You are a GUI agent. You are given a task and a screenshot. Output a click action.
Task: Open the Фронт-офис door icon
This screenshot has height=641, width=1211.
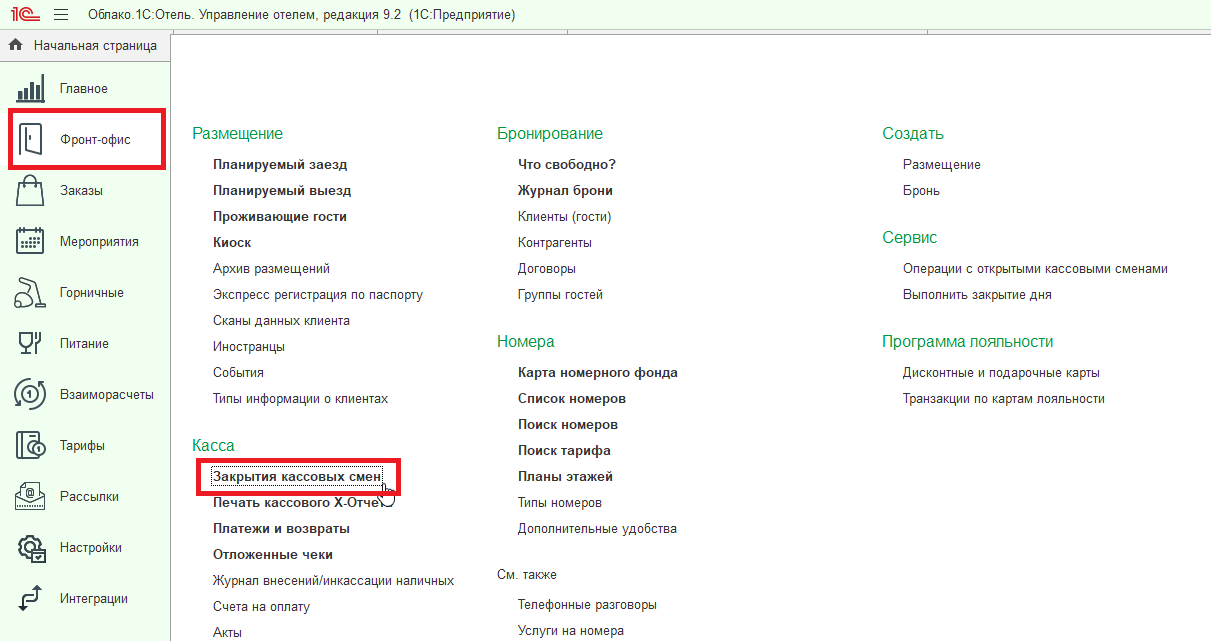[x=31, y=140]
